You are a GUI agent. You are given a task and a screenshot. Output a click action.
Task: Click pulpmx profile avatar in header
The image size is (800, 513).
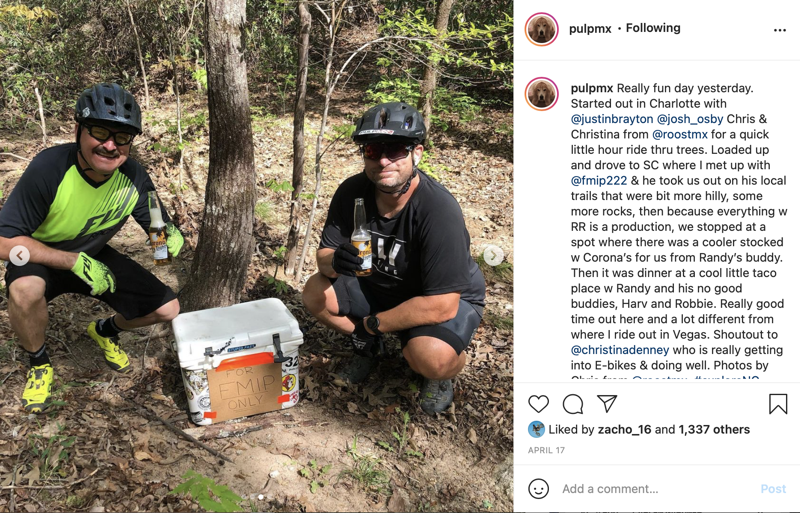[541, 30]
